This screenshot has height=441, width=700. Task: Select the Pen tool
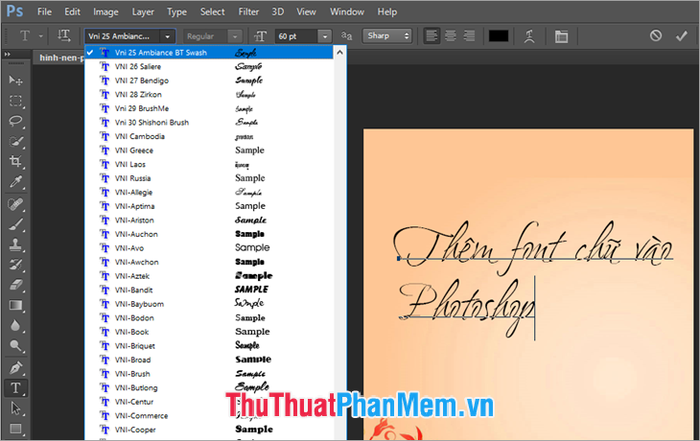[16, 368]
